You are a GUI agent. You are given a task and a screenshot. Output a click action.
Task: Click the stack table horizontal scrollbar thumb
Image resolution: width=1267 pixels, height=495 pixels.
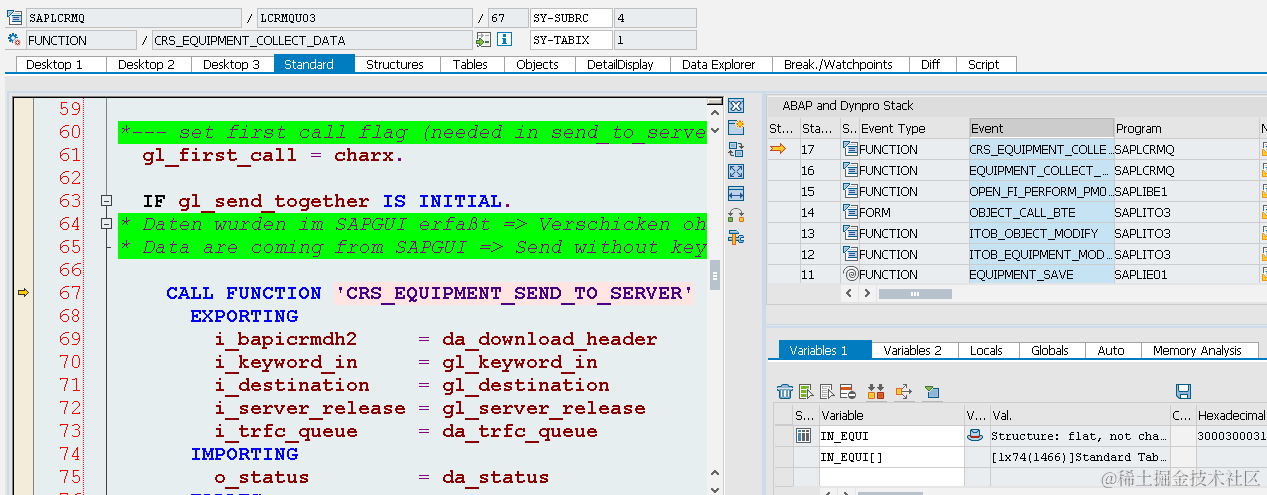915,294
